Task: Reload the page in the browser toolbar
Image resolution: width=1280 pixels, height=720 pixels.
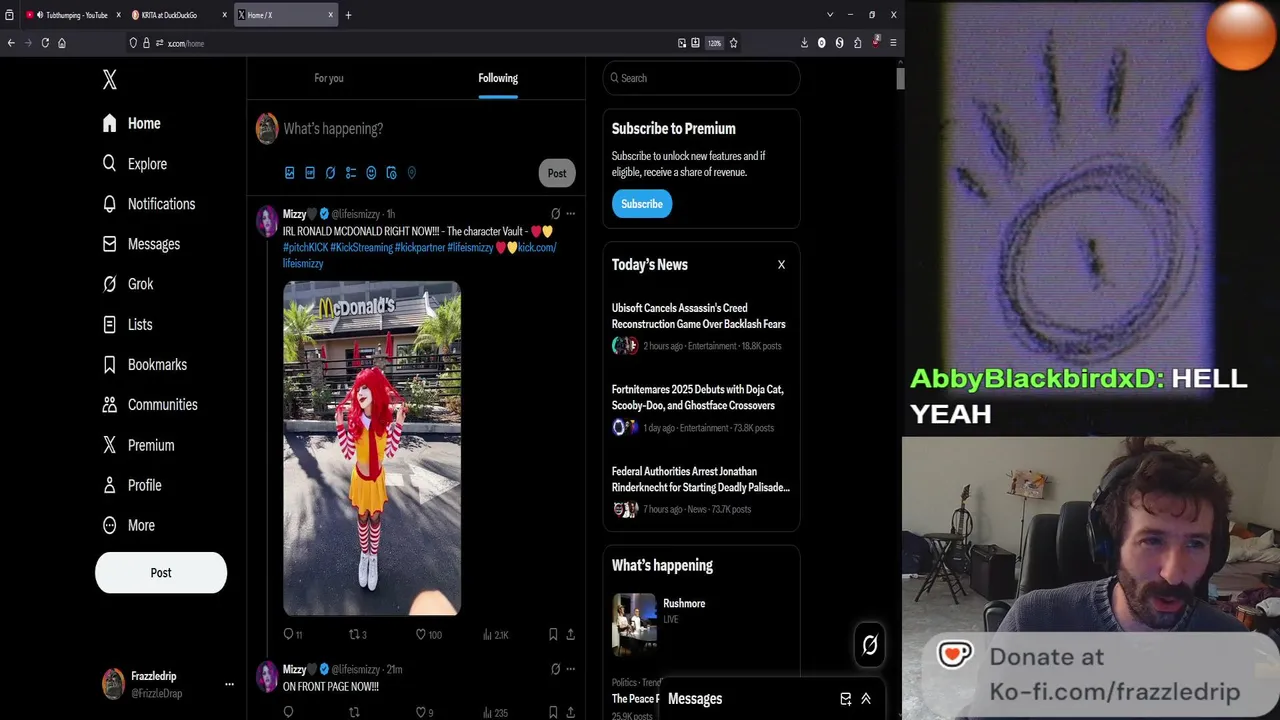Action: [45, 43]
